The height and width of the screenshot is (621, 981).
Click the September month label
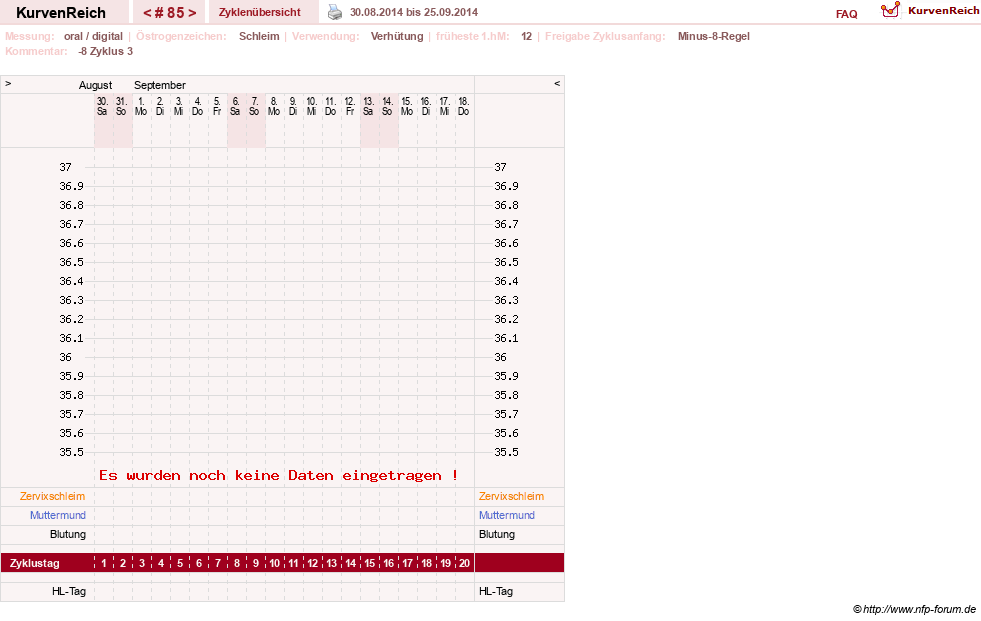point(160,85)
